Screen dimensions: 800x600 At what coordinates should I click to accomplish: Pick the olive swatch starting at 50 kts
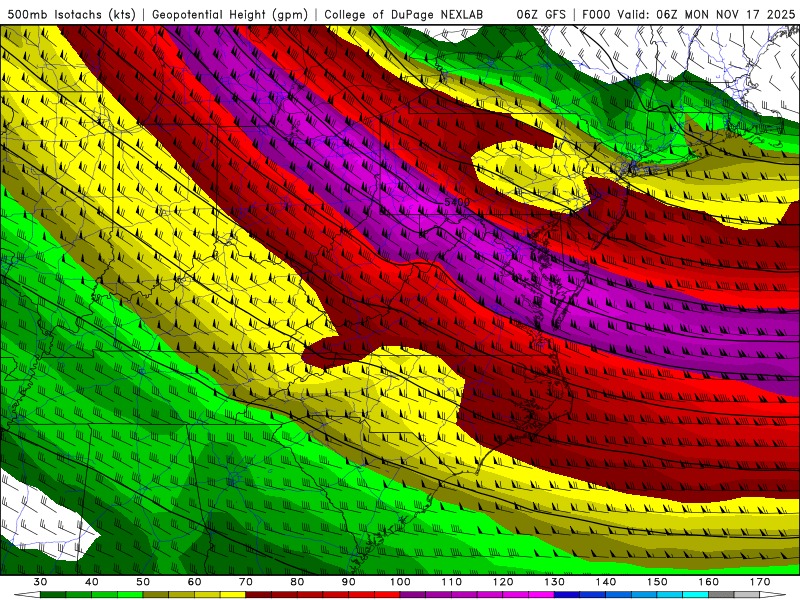pyautogui.click(x=156, y=595)
